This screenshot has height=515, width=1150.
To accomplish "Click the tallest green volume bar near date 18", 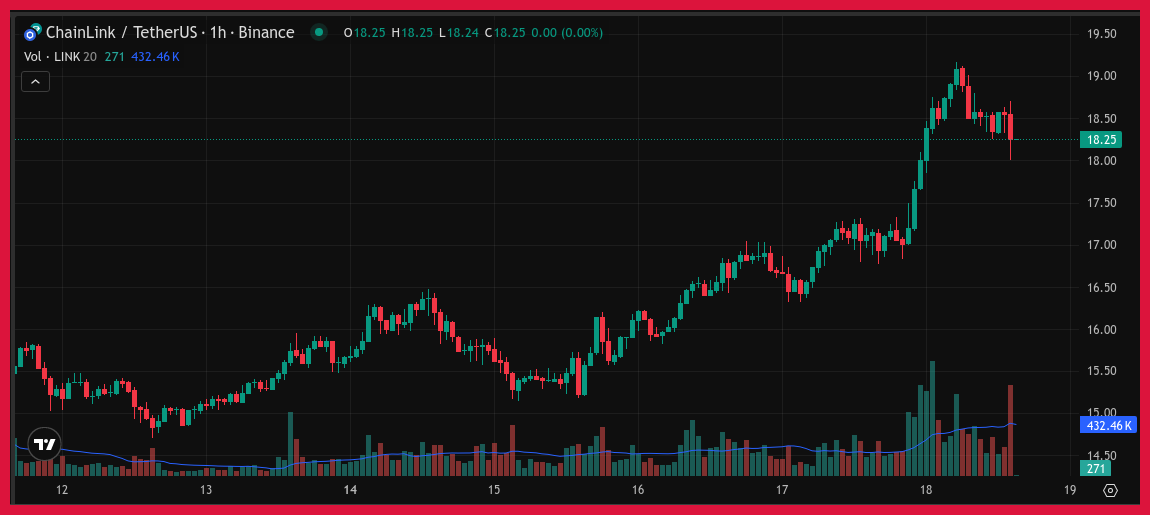I will point(932,418).
